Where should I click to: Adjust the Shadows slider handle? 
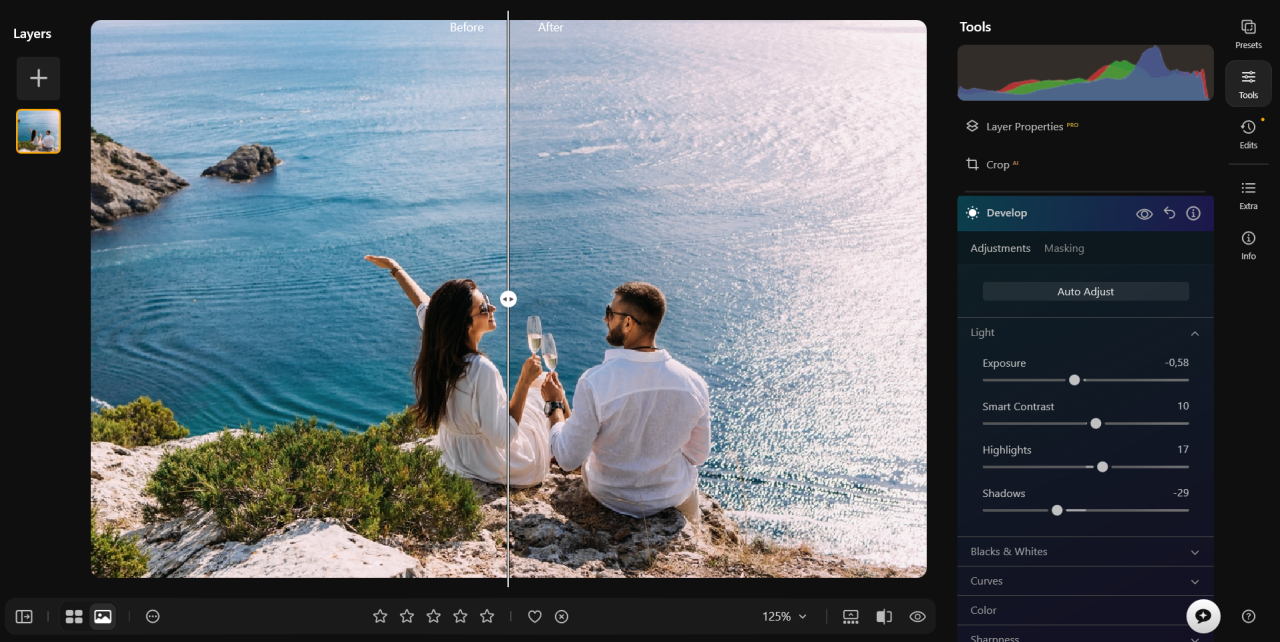tap(1057, 510)
